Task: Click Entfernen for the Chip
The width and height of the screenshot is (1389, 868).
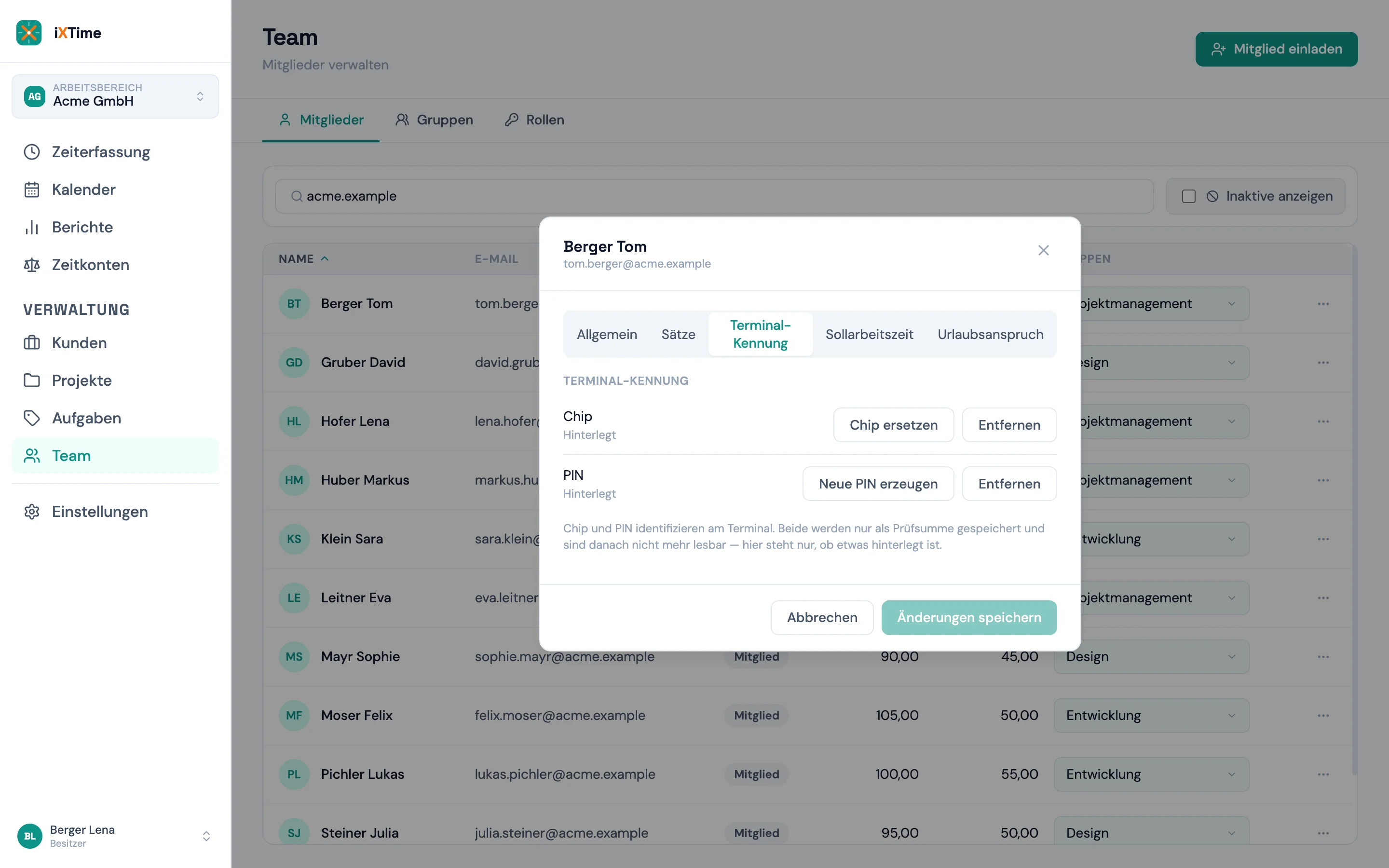Action: click(1009, 425)
